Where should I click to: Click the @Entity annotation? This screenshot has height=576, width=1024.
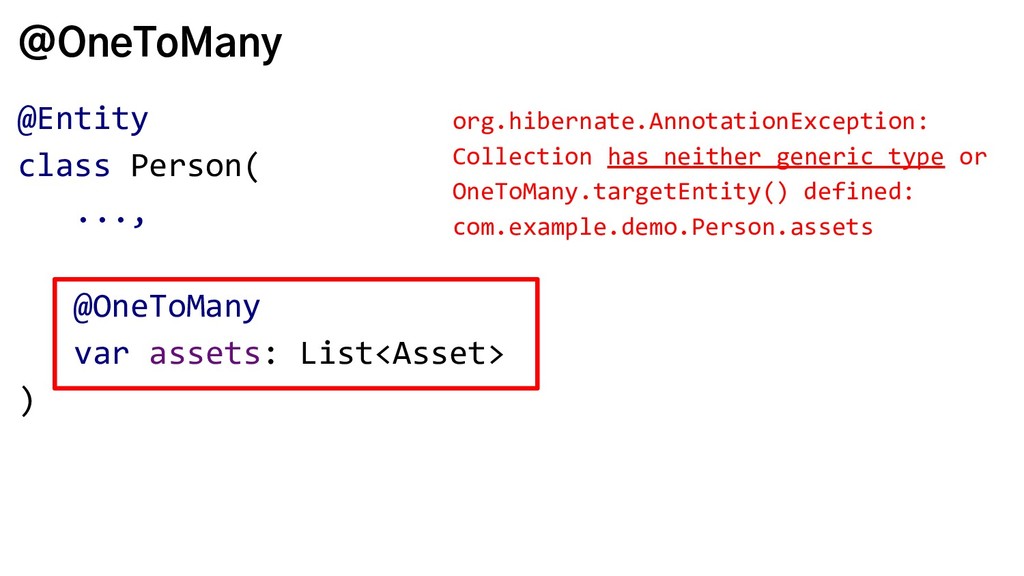pos(83,120)
